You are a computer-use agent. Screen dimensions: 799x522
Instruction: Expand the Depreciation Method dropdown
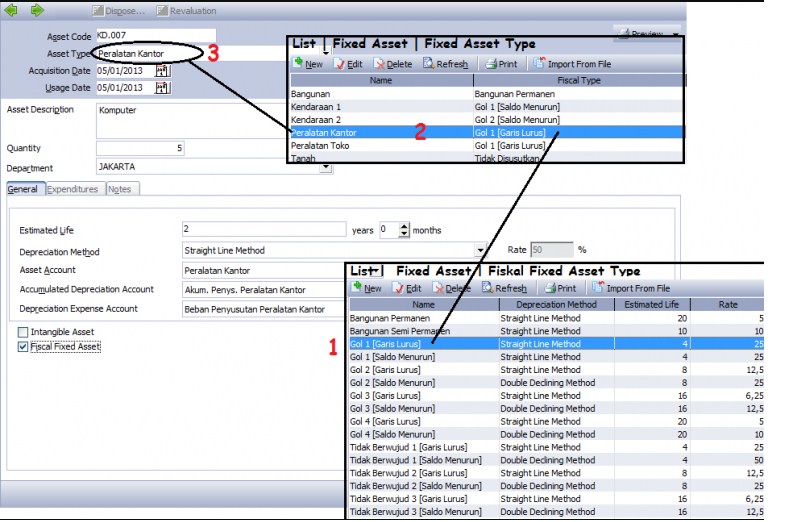click(x=481, y=251)
